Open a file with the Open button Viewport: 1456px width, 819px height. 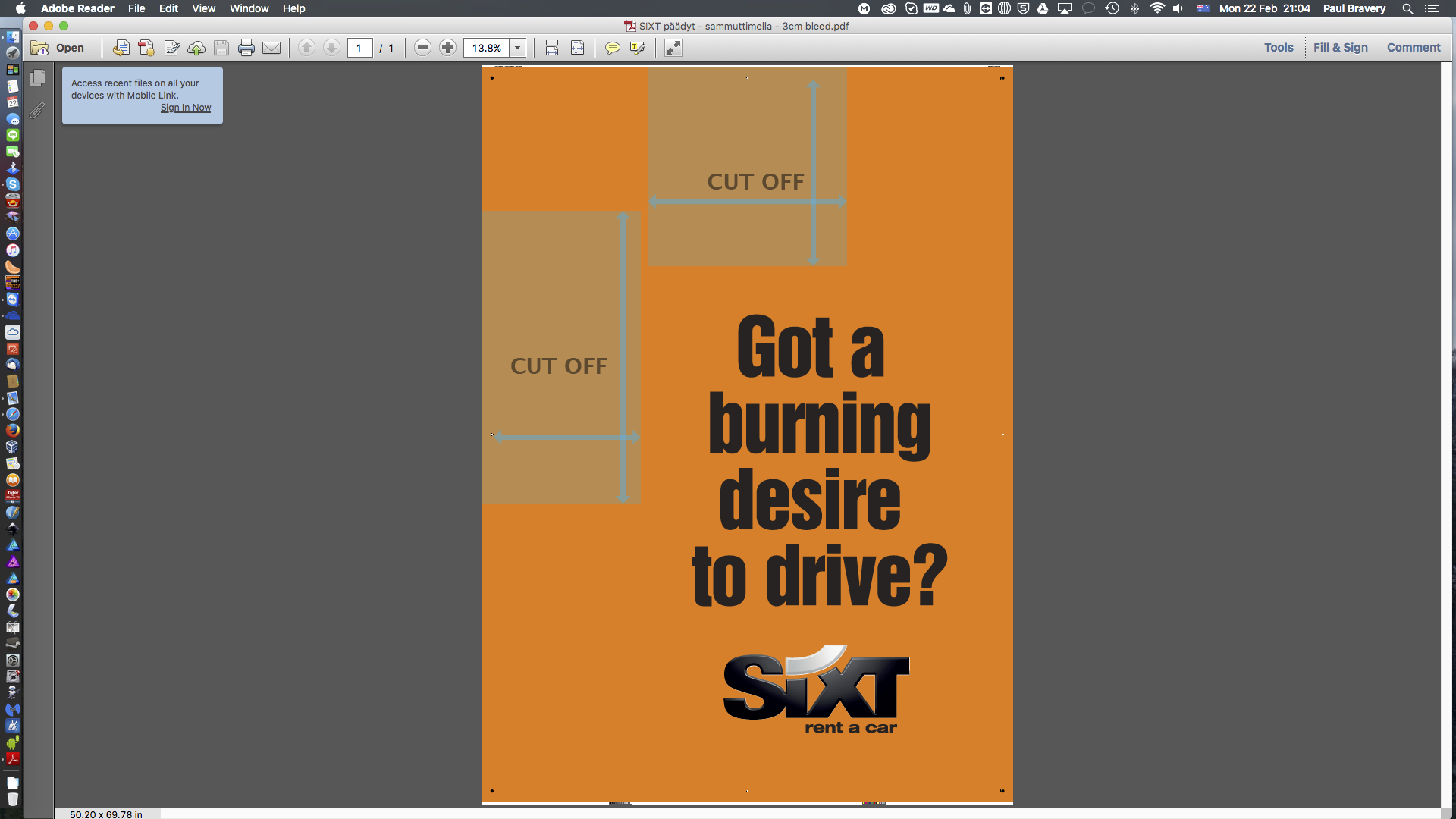[x=58, y=48]
